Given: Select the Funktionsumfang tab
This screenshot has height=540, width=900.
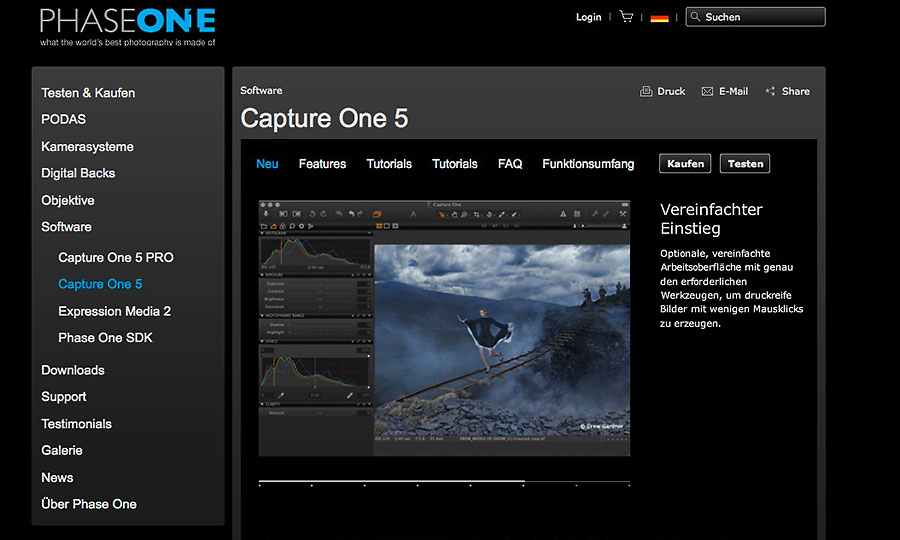Looking at the screenshot, I should click(x=588, y=164).
